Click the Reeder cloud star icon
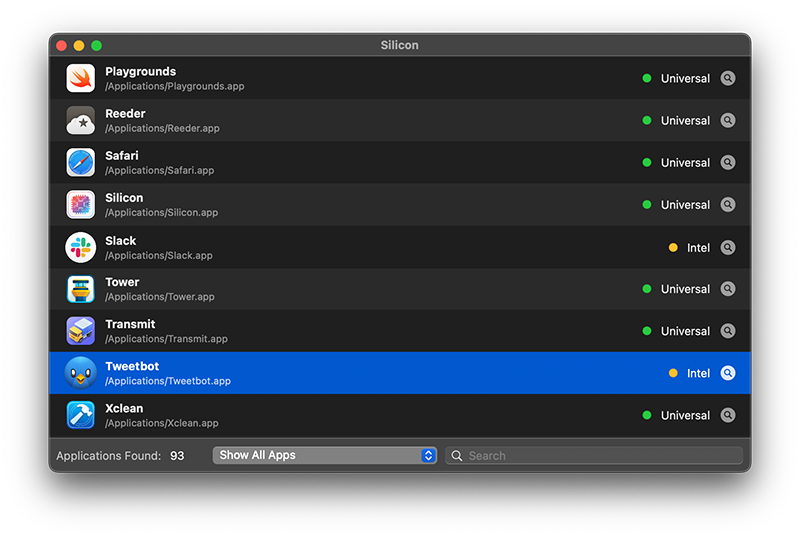The image size is (800, 537). point(81,120)
